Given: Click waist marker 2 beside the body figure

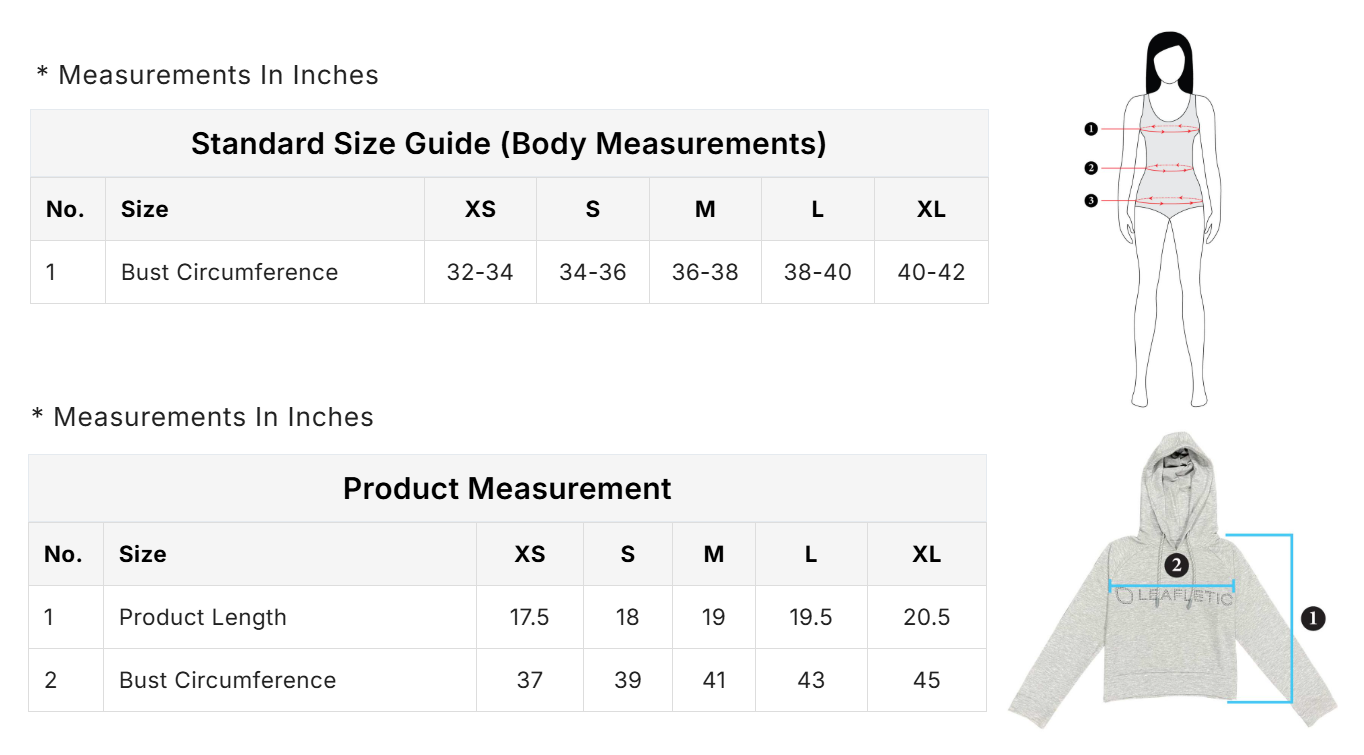Looking at the screenshot, I should 1091,168.
